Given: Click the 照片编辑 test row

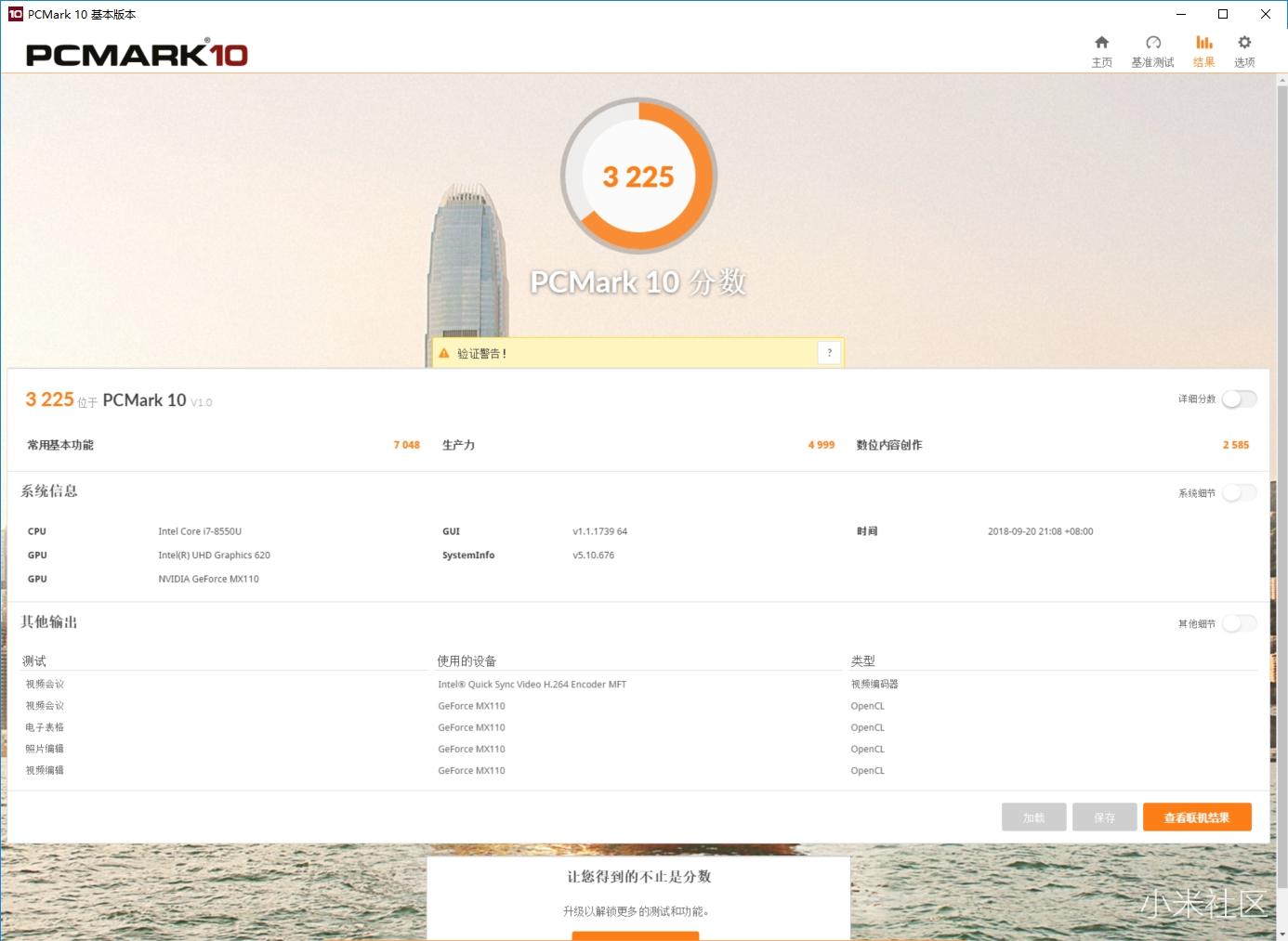Looking at the screenshot, I should (45, 749).
